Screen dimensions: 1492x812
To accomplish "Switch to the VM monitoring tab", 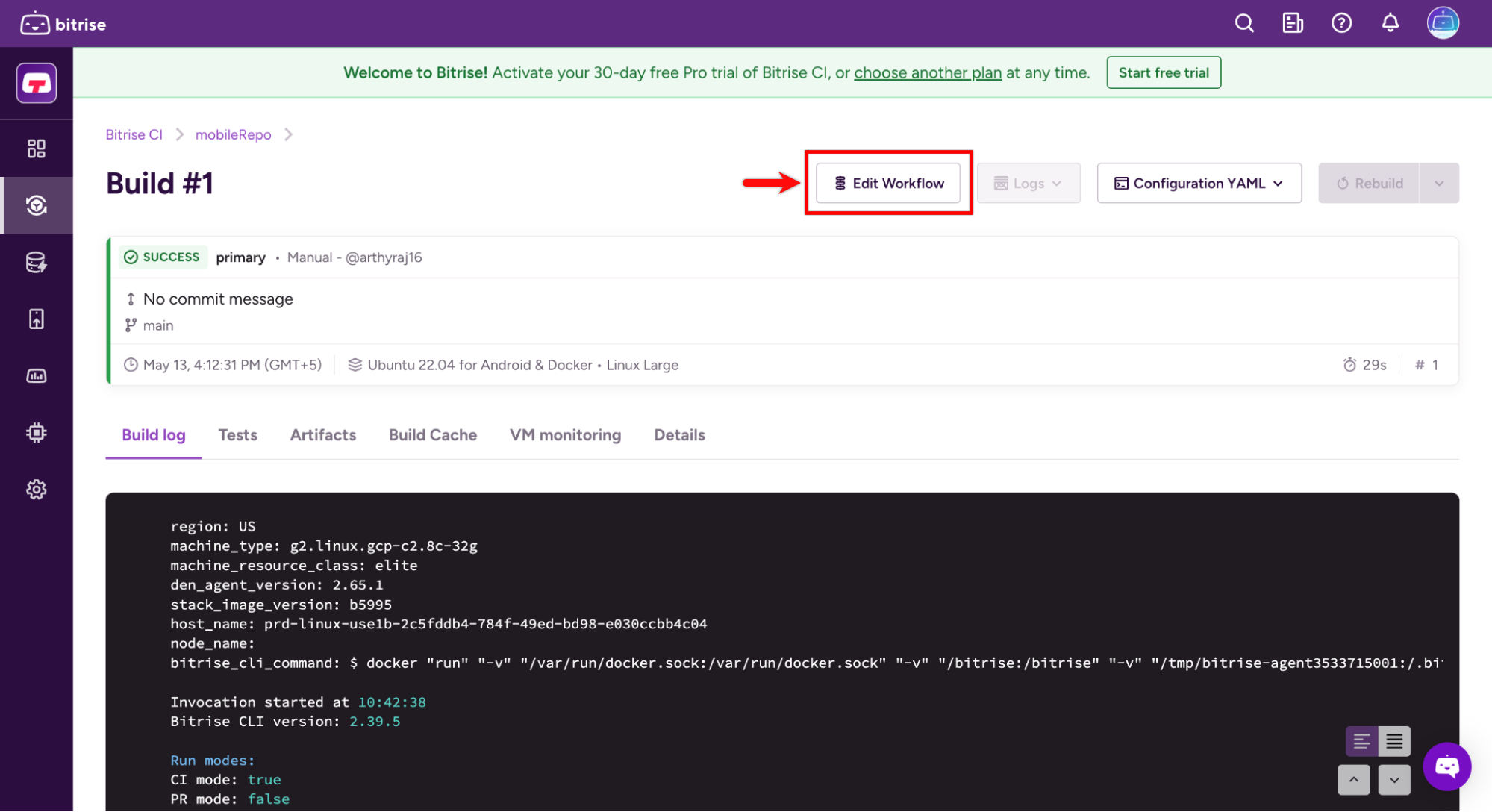I will pos(565,435).
